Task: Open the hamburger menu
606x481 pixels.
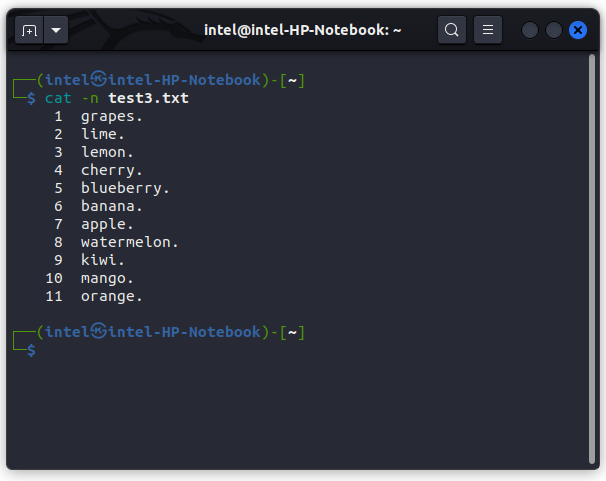Action: [488, 30]
